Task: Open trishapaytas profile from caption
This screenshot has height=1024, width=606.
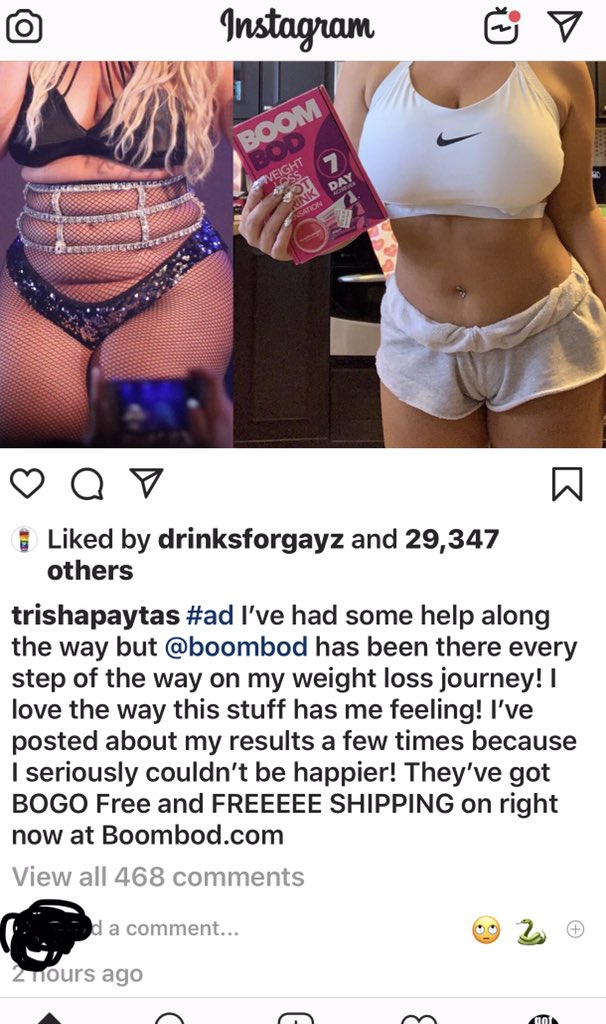Action: pyautogui.click(x=95, y=616)
